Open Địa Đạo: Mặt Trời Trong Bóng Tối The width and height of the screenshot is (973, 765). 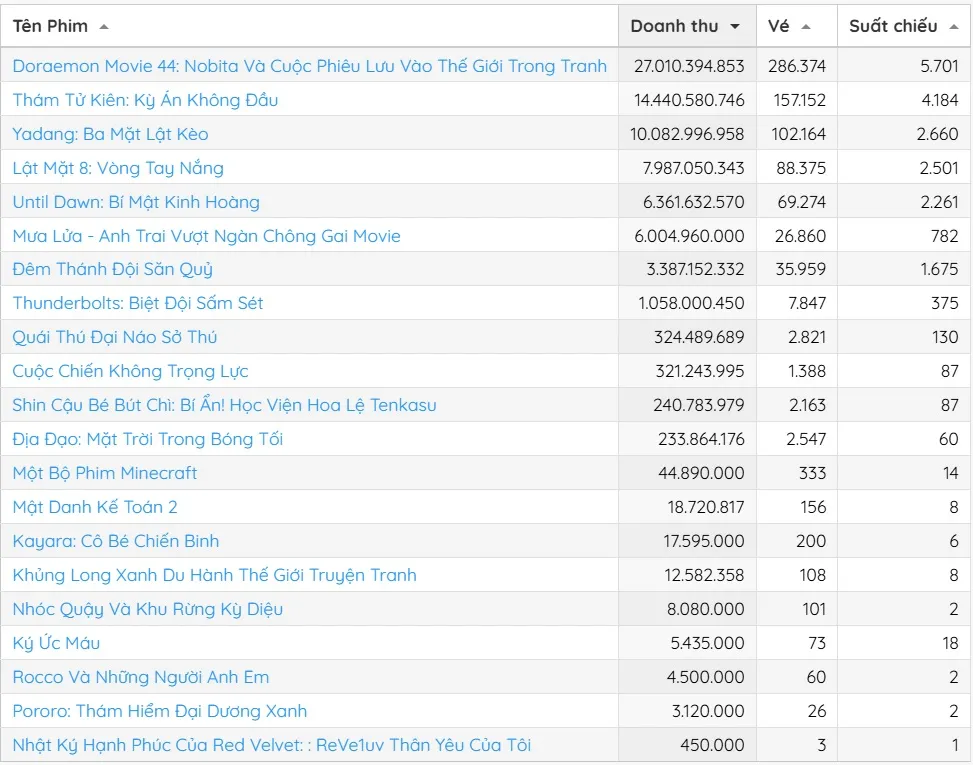click(147, 439)
